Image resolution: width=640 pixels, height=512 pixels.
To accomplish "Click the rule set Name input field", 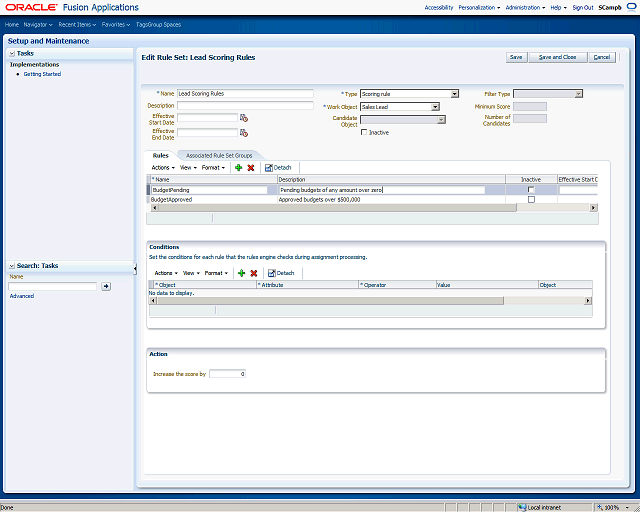I will click(x=245, y=93).
